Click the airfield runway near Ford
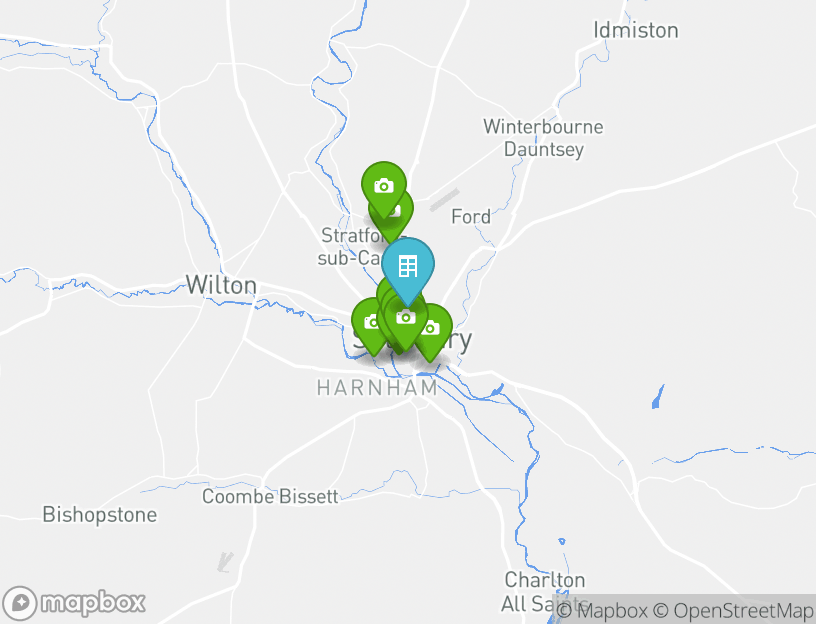This screenshot has width=816, height=624. (x=444, y=200)
